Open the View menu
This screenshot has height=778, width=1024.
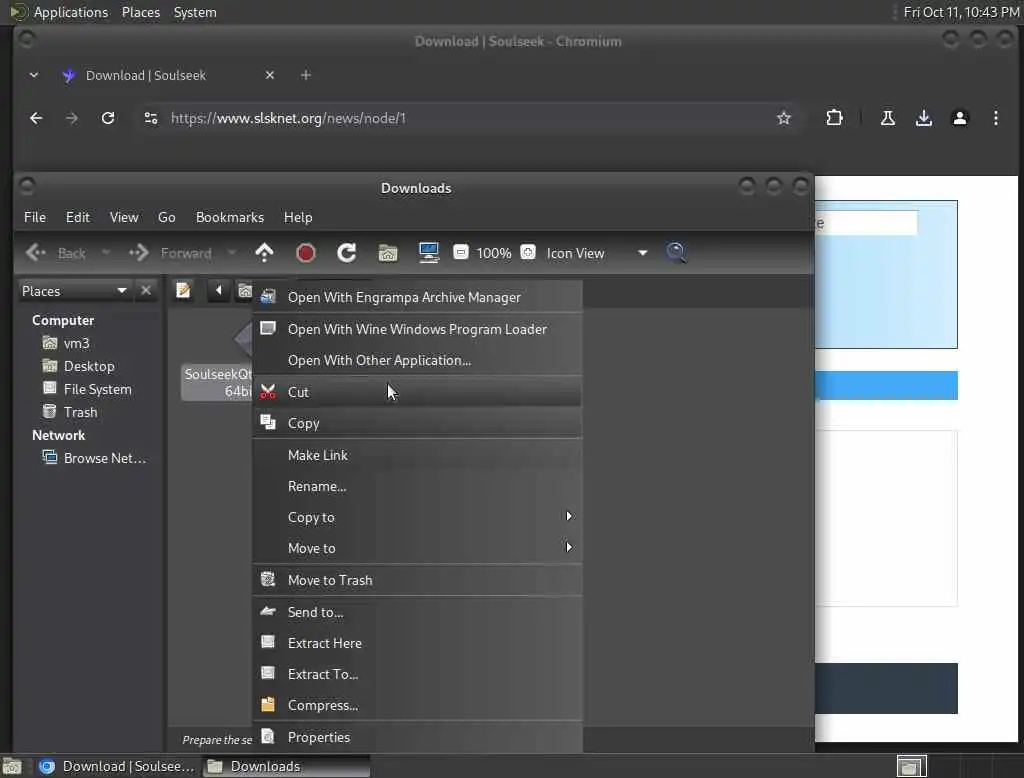(x=123, y=217)
